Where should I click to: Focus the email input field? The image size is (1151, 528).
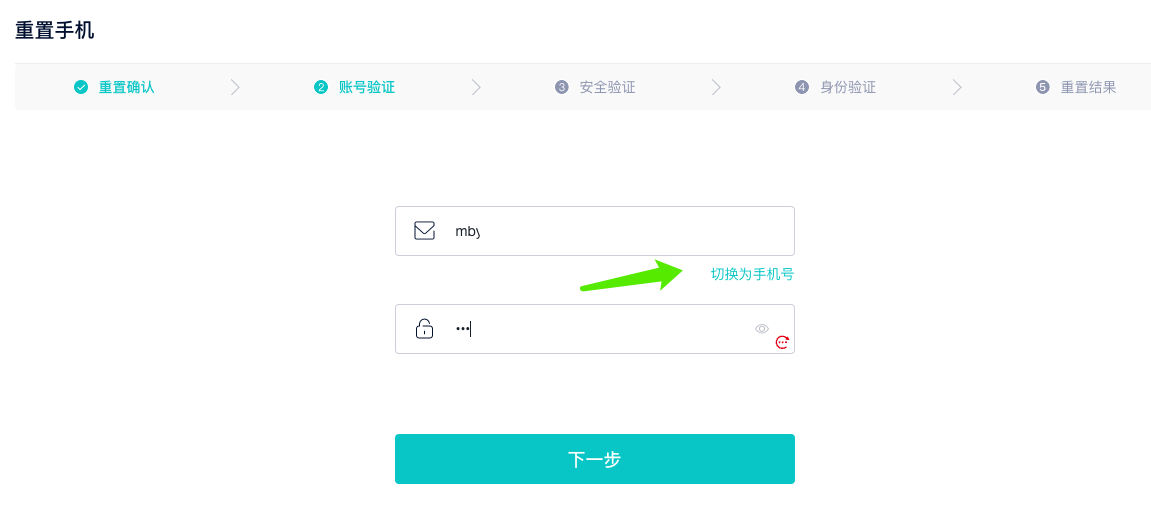tap(595, 231)
